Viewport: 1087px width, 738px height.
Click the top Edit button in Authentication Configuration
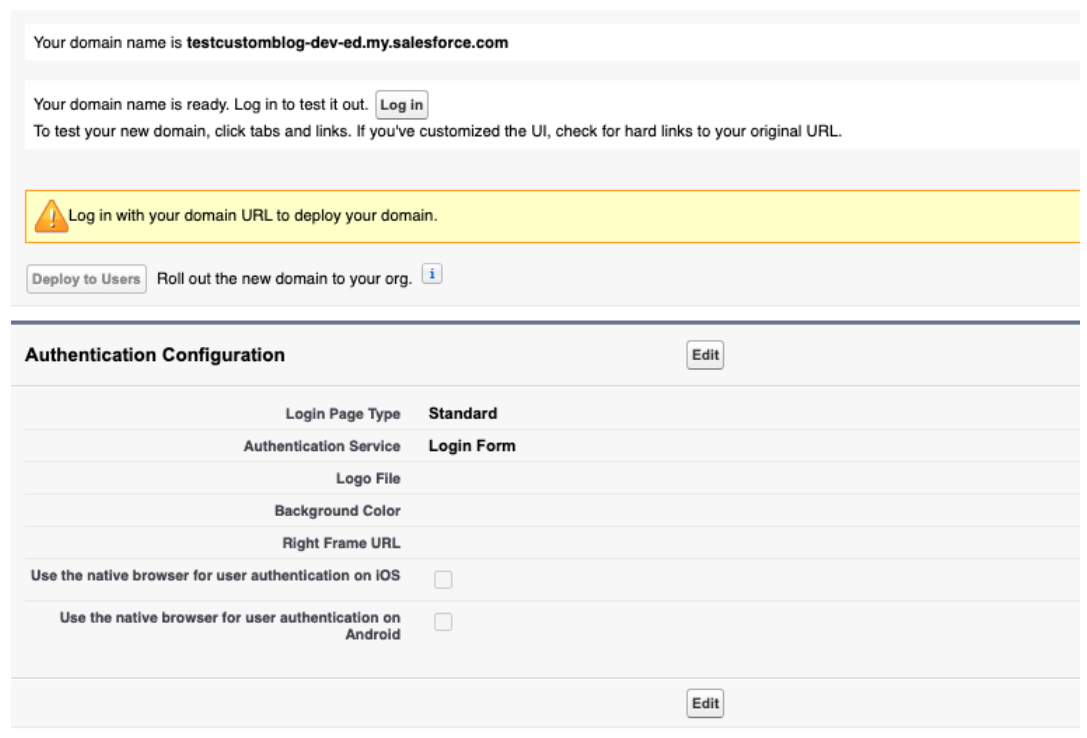point(705,355)
